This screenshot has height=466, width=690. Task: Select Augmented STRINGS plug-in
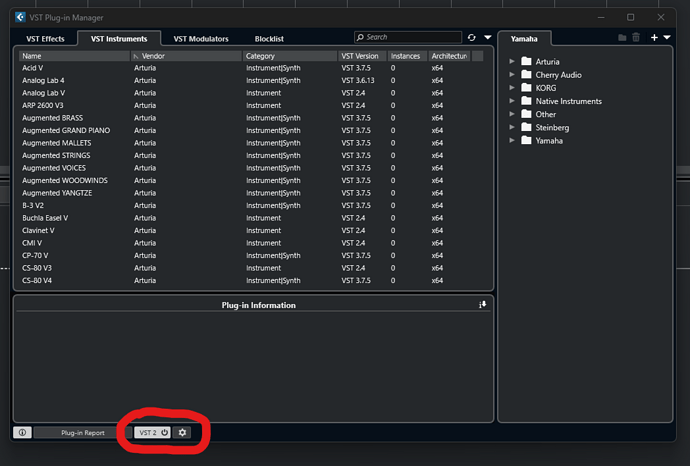click(x=252, y=155)
